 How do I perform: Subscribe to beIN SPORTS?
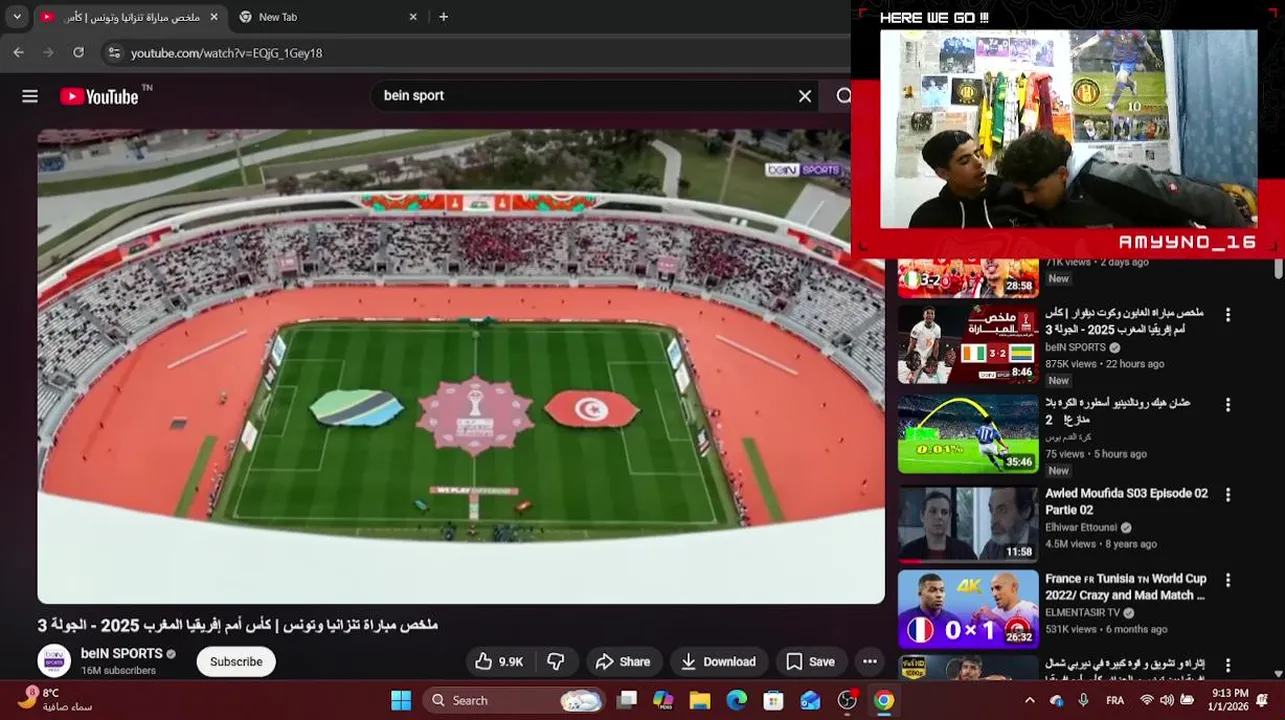tap(236, 662)
